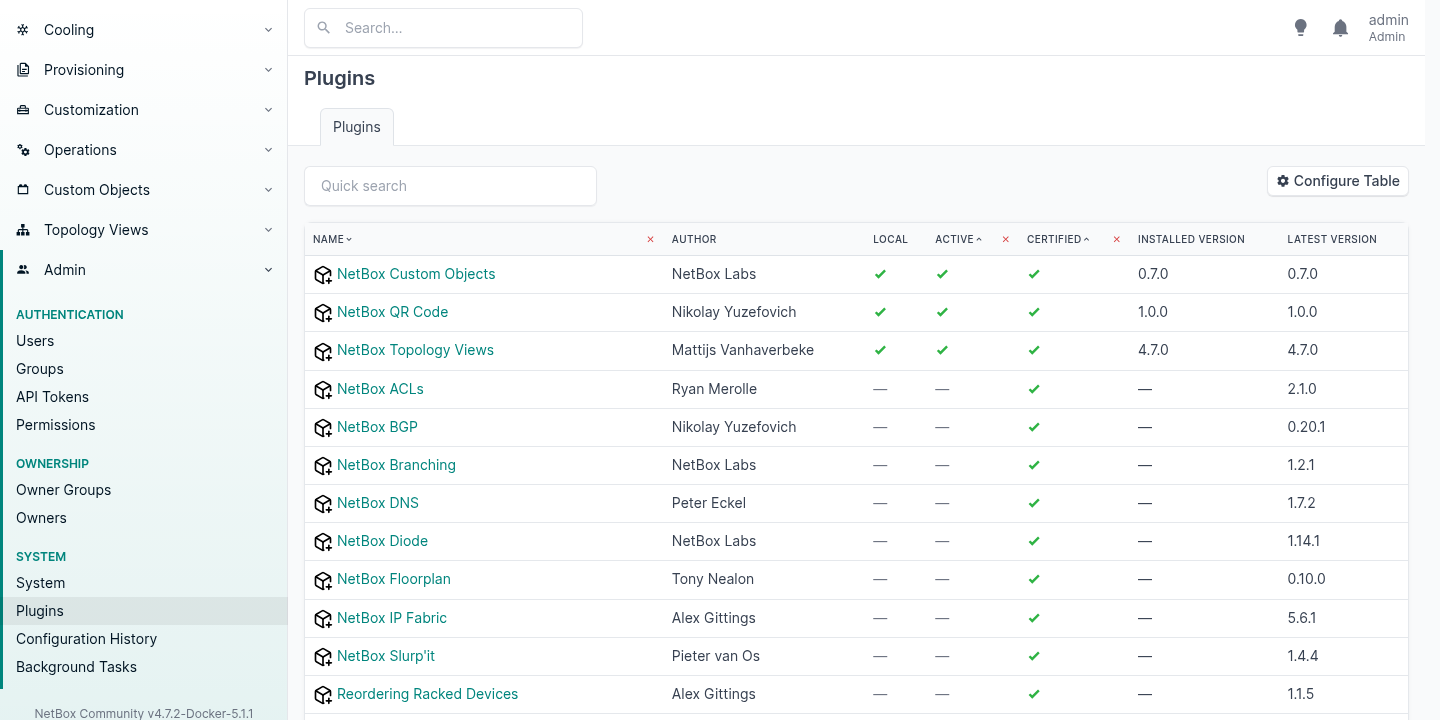The width and height of the screenshot is (1440, 720).
Task: Select the Plugins tab
Action: click(x=357, y=127)
